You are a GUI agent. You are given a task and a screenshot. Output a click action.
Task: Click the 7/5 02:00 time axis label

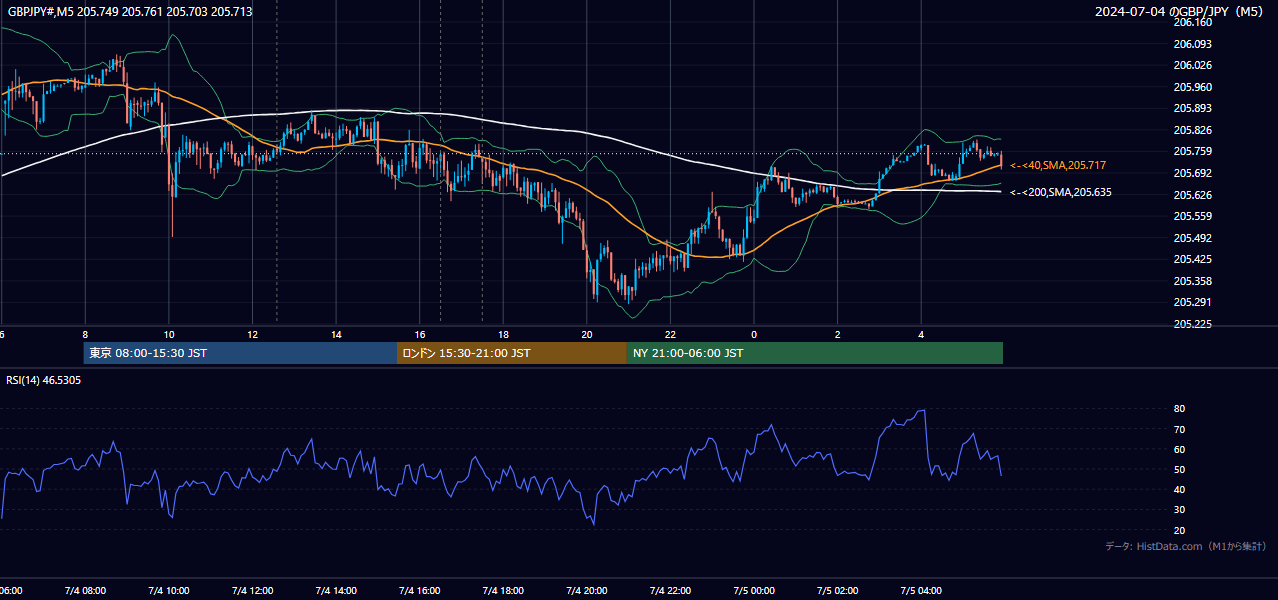837,591
